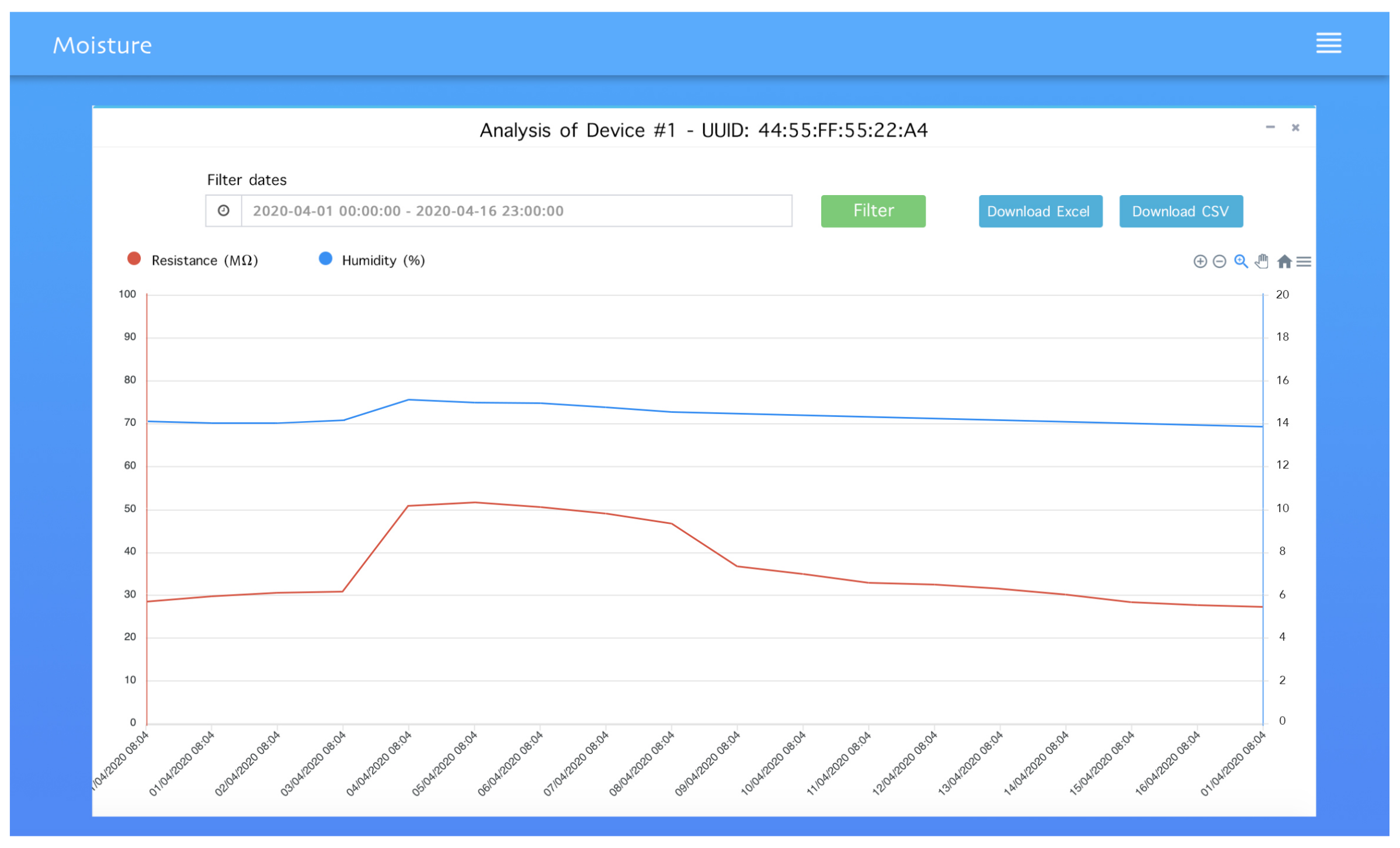
Task: Open the chart export hamburger menu
Action: click(1304, 262)
